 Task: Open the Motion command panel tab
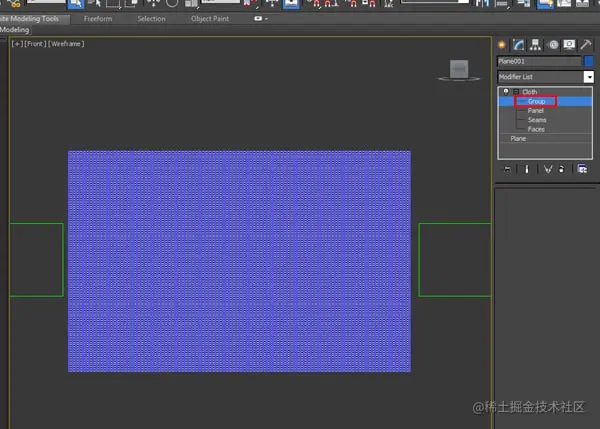(553, 45)
